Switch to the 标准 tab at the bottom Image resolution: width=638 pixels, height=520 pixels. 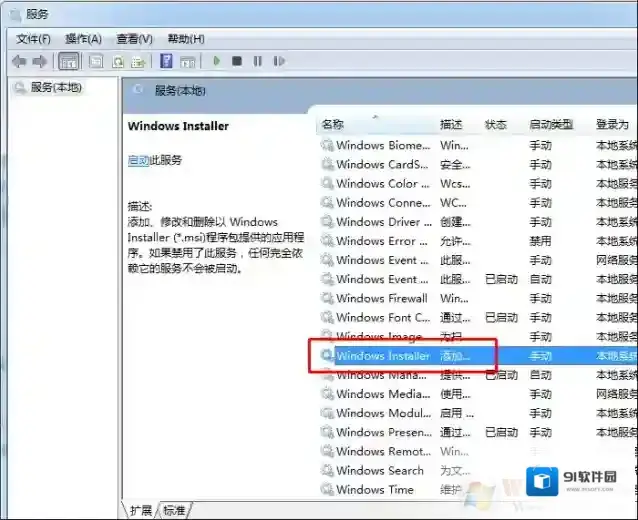[x=174, y=510]
